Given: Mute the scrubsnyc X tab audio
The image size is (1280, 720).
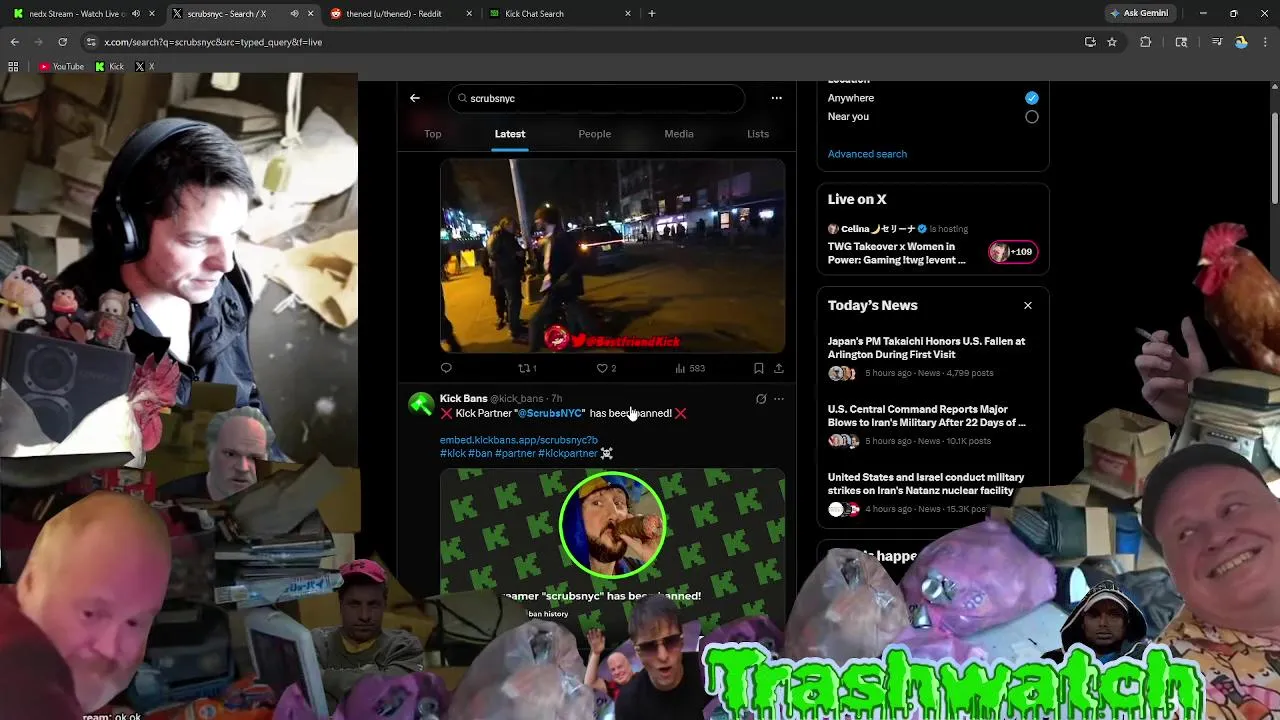Looking at the screenshot, I should [294, 13].
